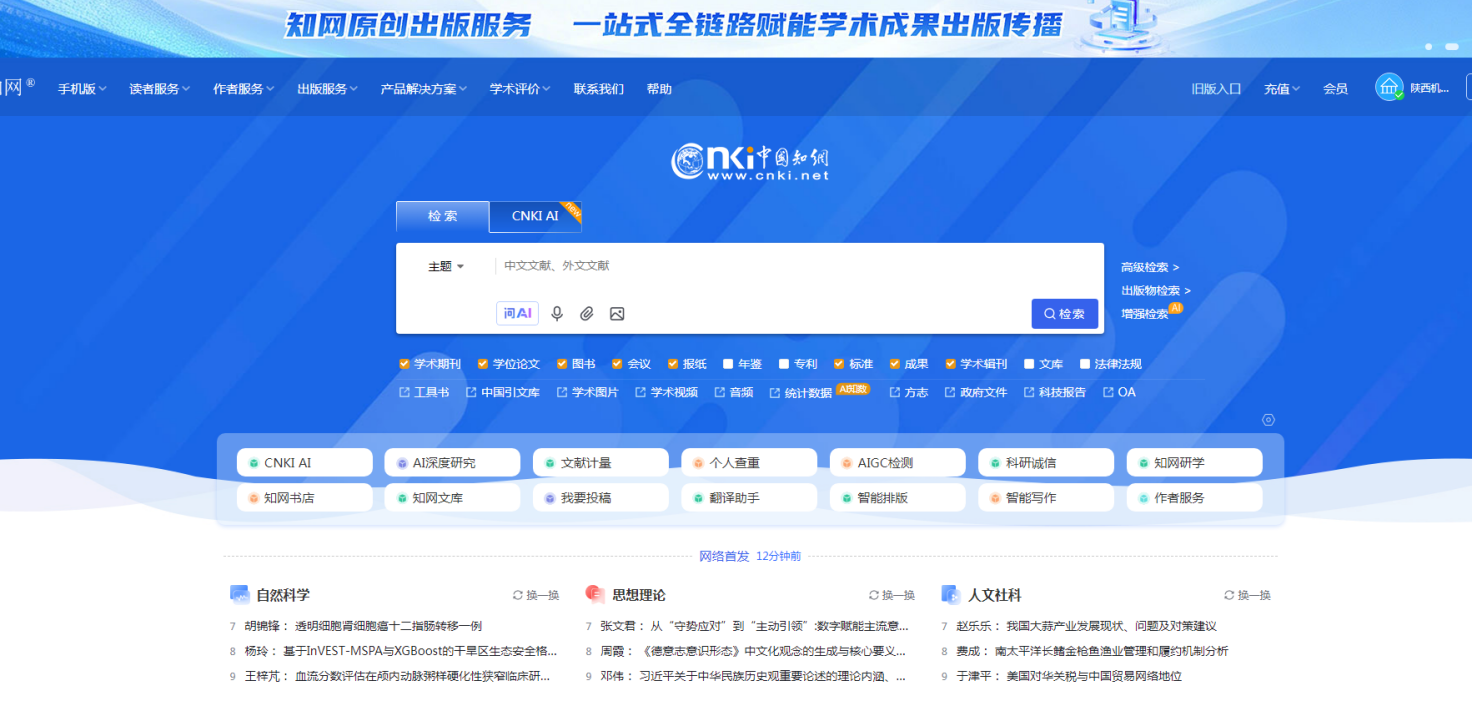
Task: Open the AIGC检测 shortcut tile
Action: pos(897,463)
